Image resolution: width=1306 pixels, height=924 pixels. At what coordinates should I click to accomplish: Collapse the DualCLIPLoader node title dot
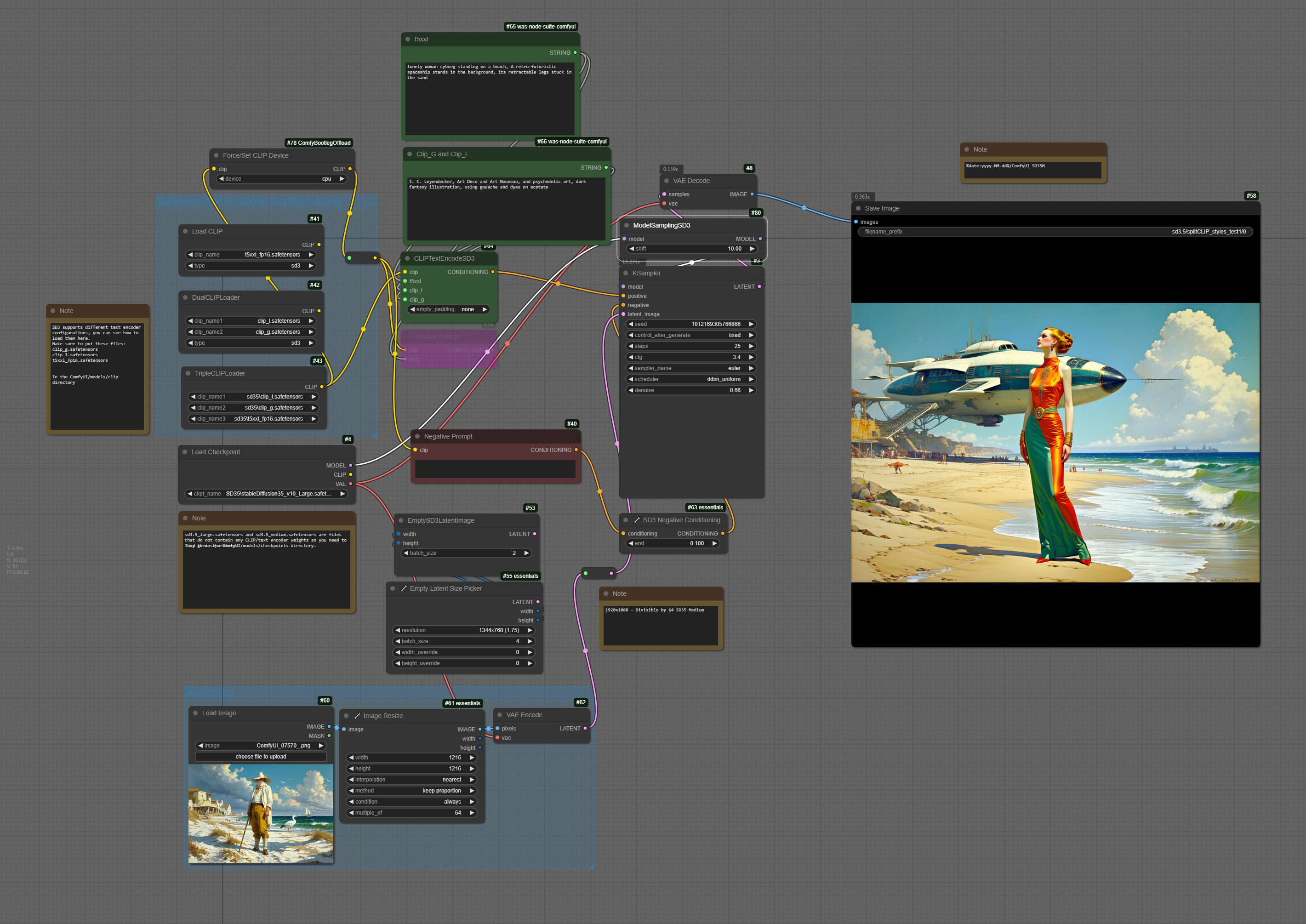tap(185, 297)
